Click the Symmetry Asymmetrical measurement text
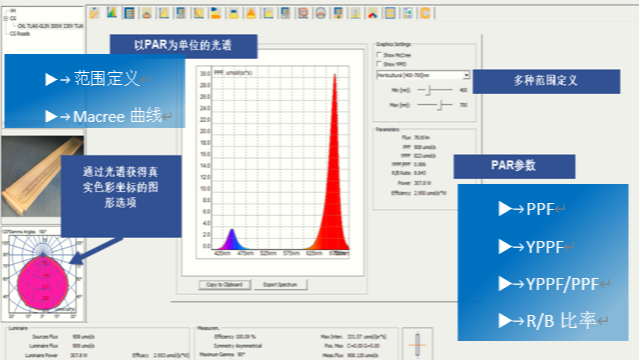The width and height of the screenshot is (640, 360). tap(238, 346)
